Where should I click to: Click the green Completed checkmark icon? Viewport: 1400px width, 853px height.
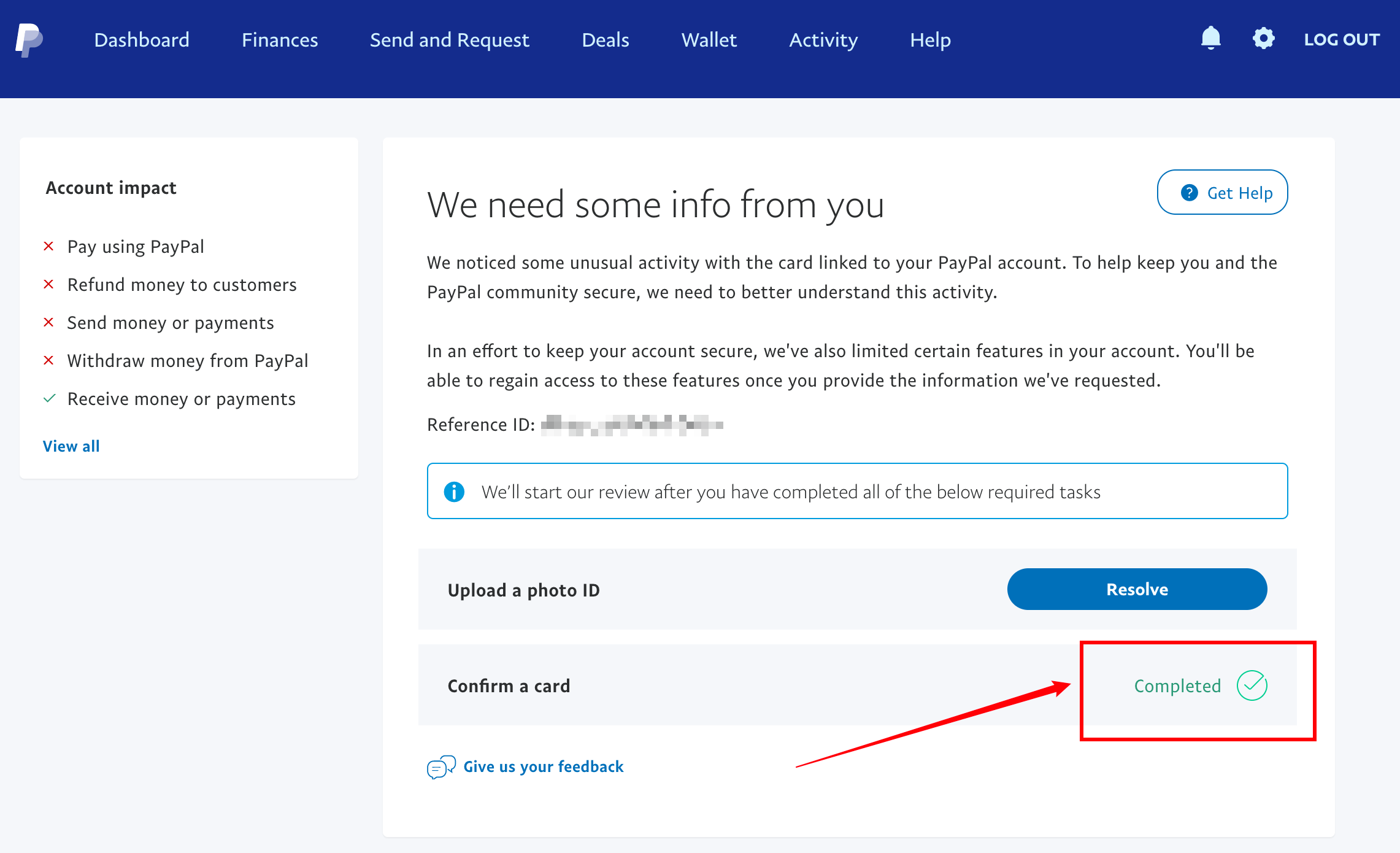1252,685
